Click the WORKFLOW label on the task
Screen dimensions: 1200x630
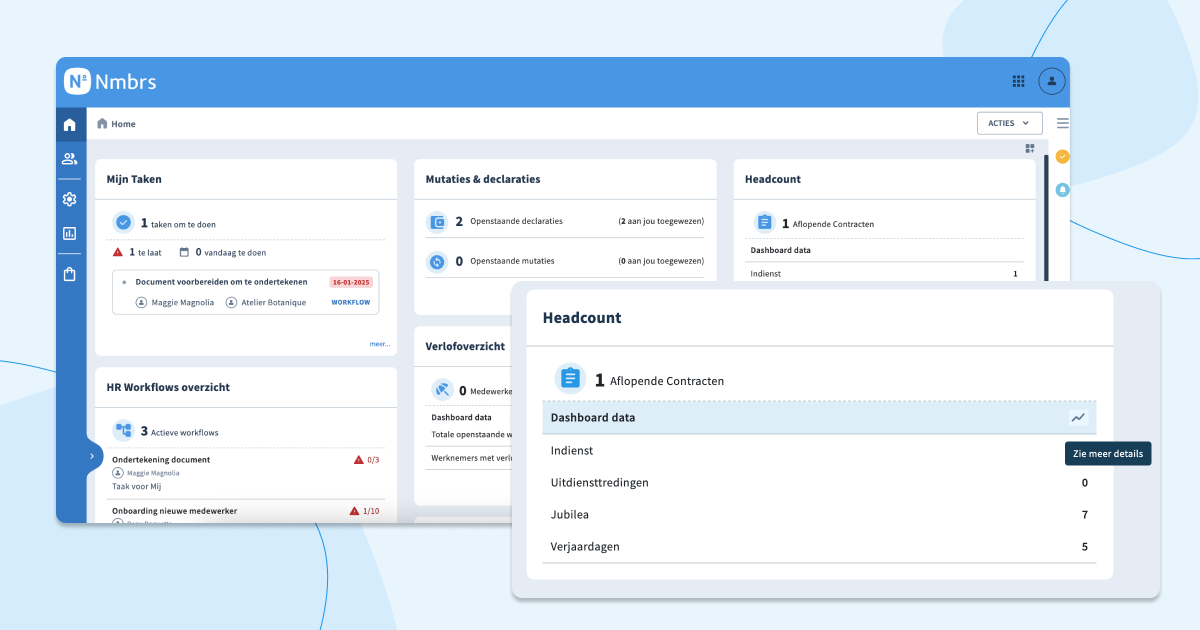351,302
